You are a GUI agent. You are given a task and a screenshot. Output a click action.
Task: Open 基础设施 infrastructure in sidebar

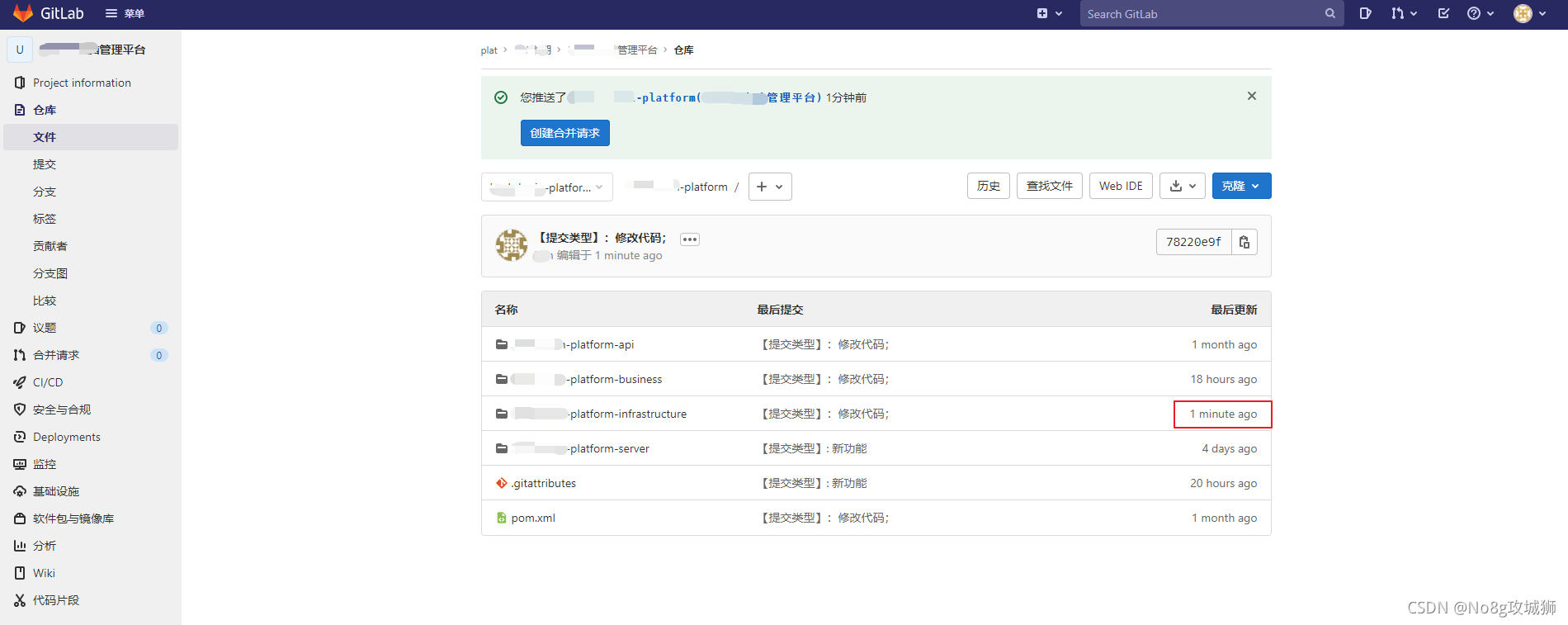56,491
